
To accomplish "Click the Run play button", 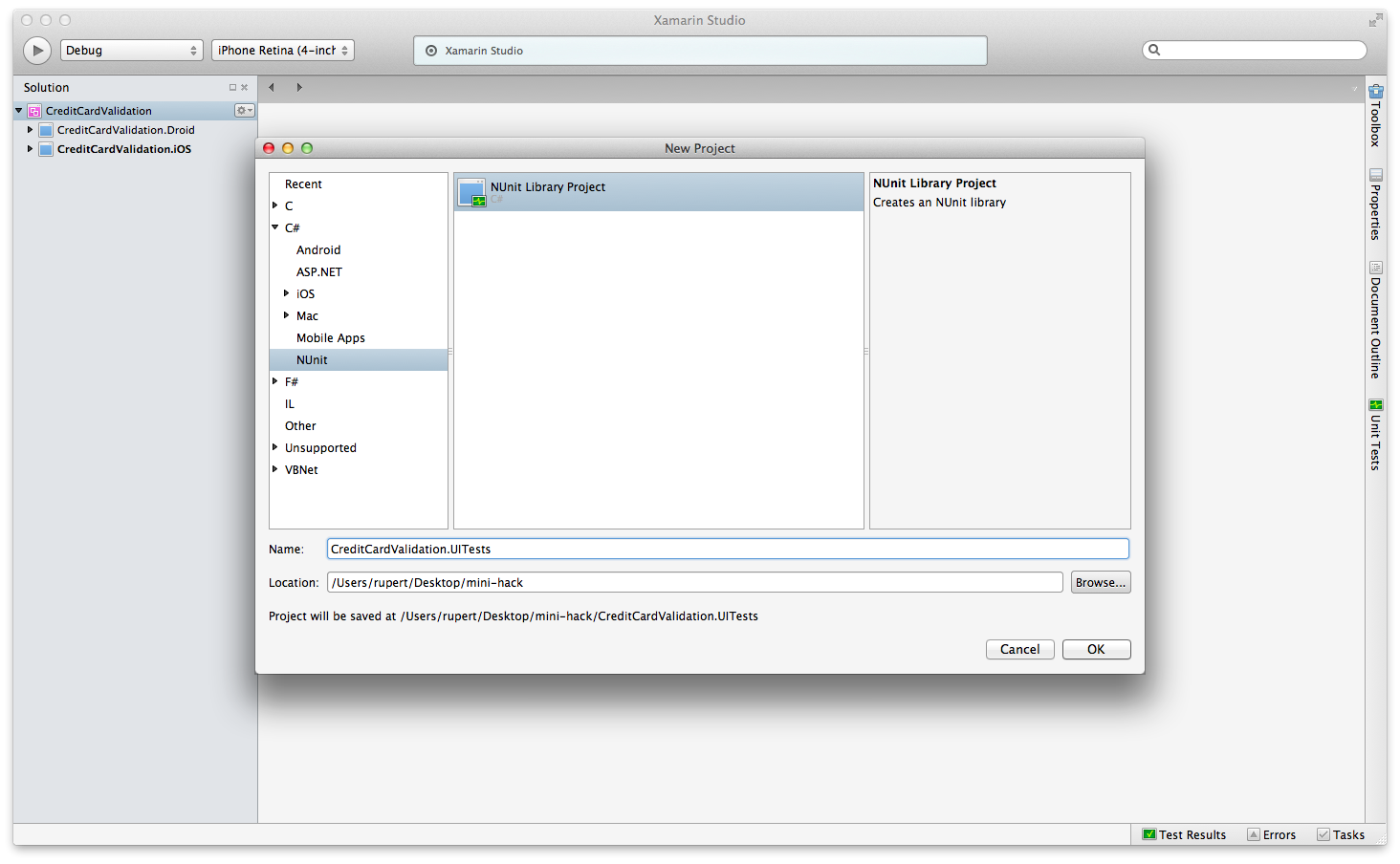I will click(x=37, y=51).
